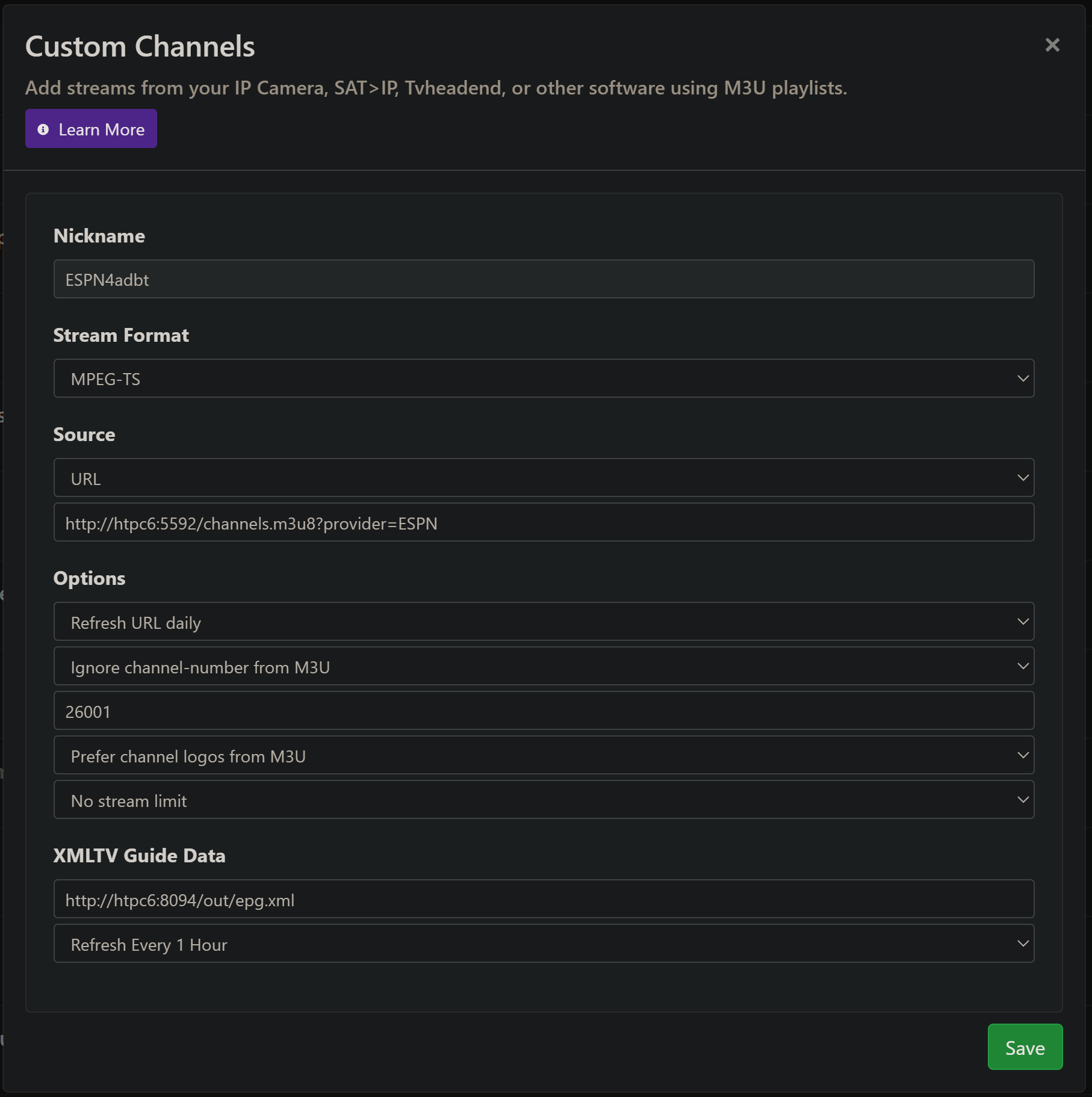Click the Nickname label text
The height and width of the screenshot is (1097, 1092).
coord(99,236)
